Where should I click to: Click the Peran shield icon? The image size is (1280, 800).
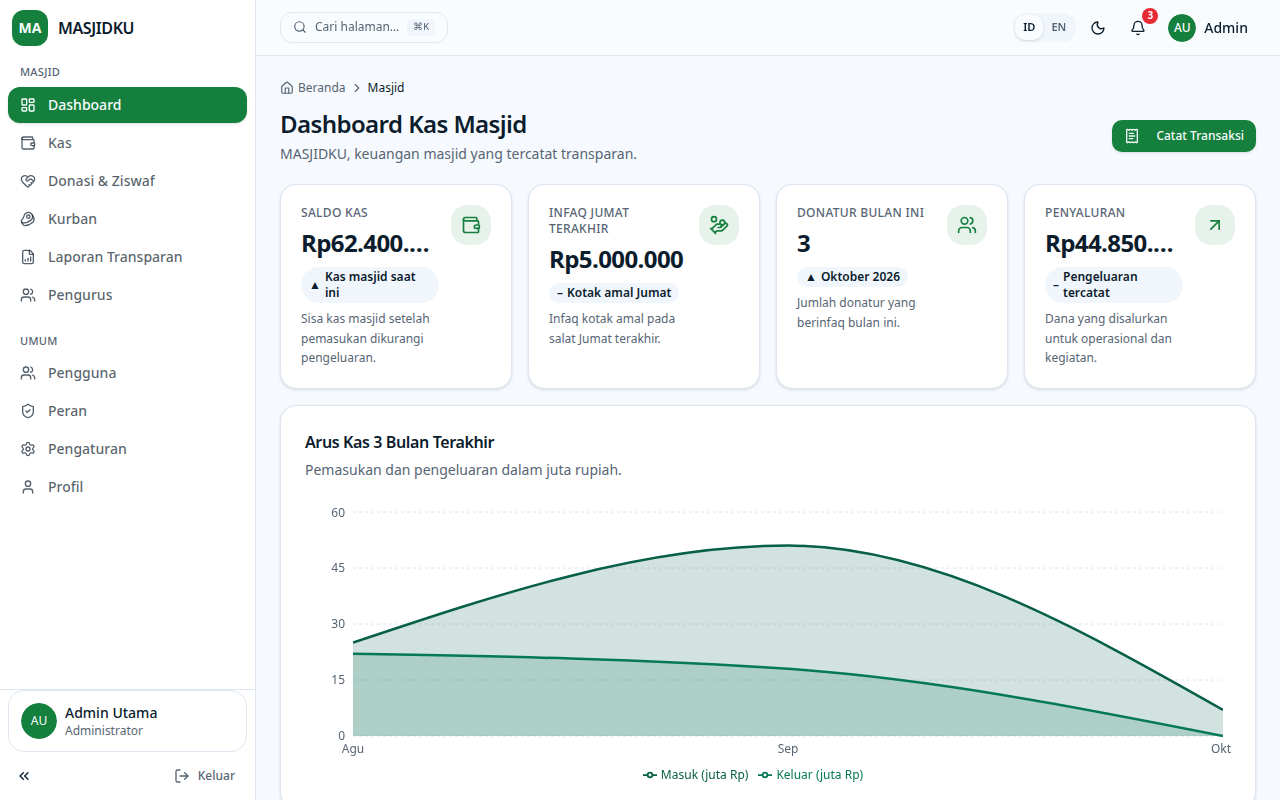click(28, 411)
